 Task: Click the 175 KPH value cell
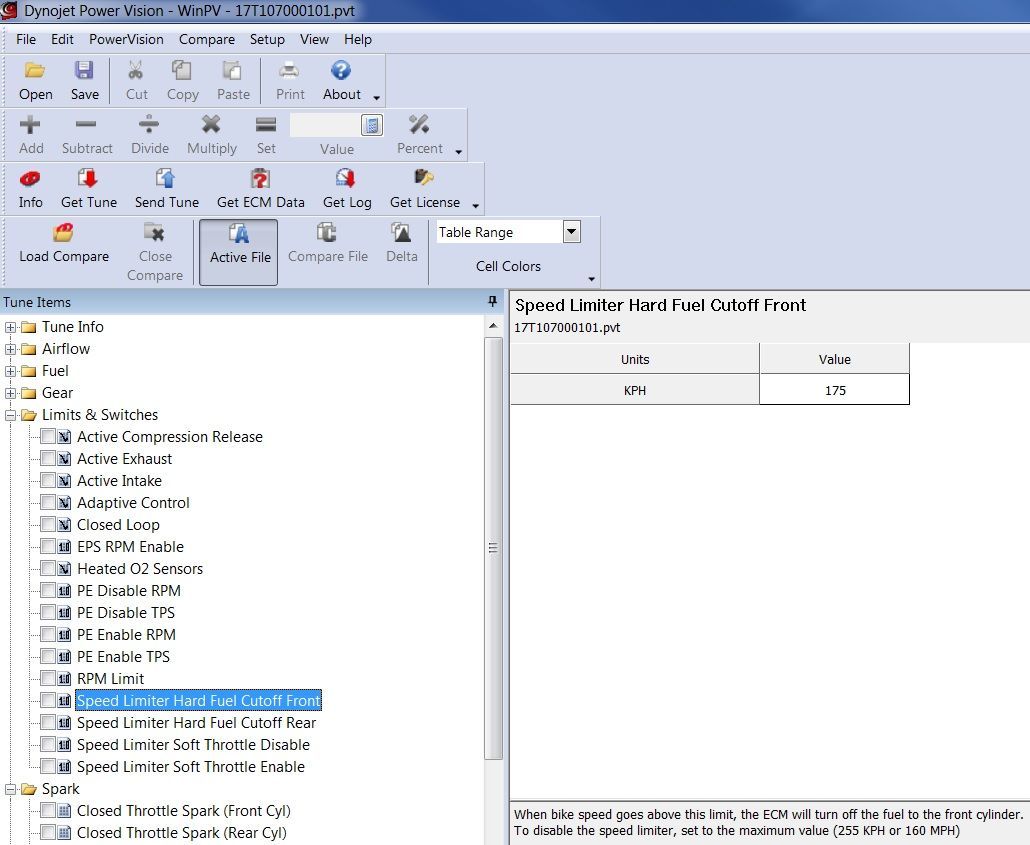coord(834,390)
